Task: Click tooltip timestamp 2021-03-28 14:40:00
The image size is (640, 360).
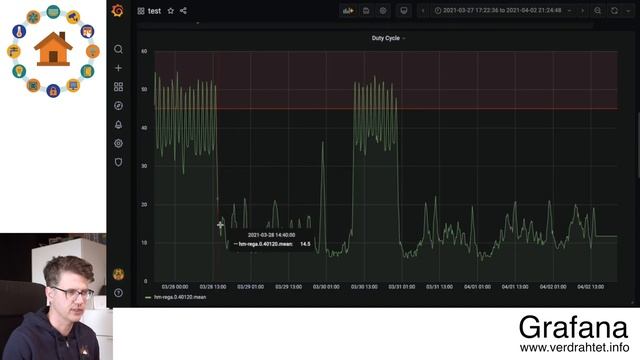Action: point(271,235)
